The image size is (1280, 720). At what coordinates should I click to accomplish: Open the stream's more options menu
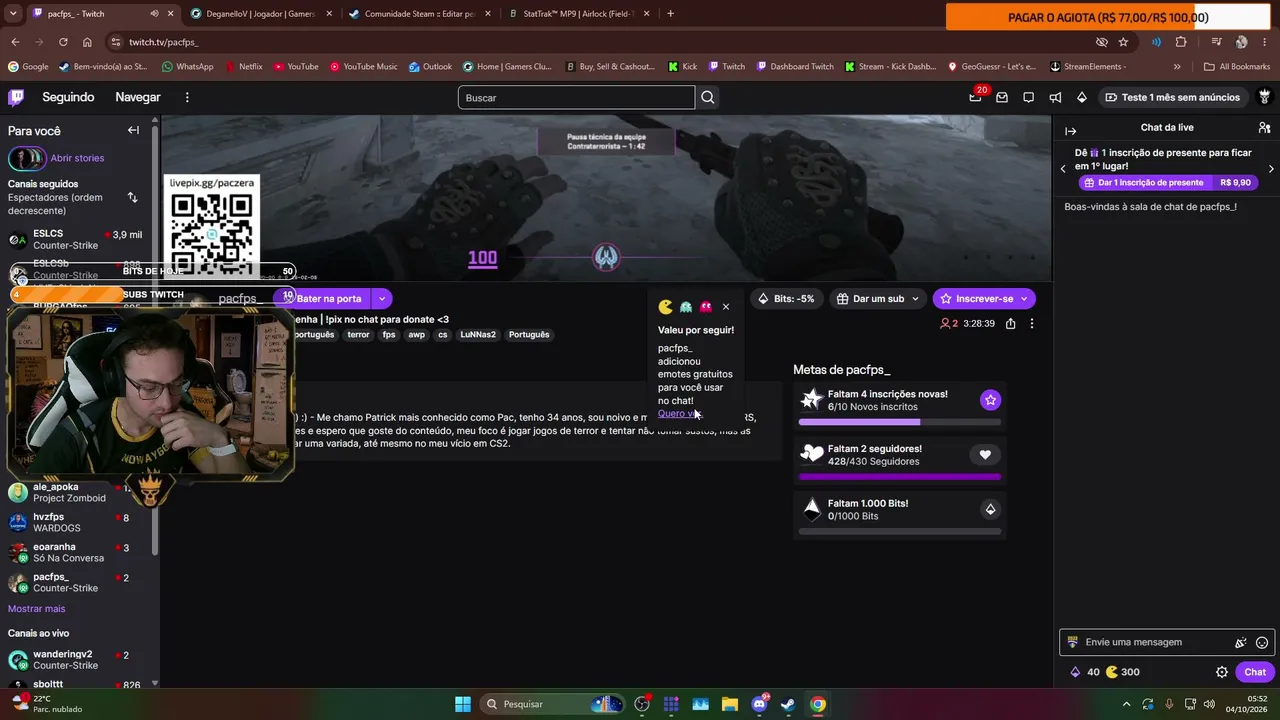click(1032, 324)
